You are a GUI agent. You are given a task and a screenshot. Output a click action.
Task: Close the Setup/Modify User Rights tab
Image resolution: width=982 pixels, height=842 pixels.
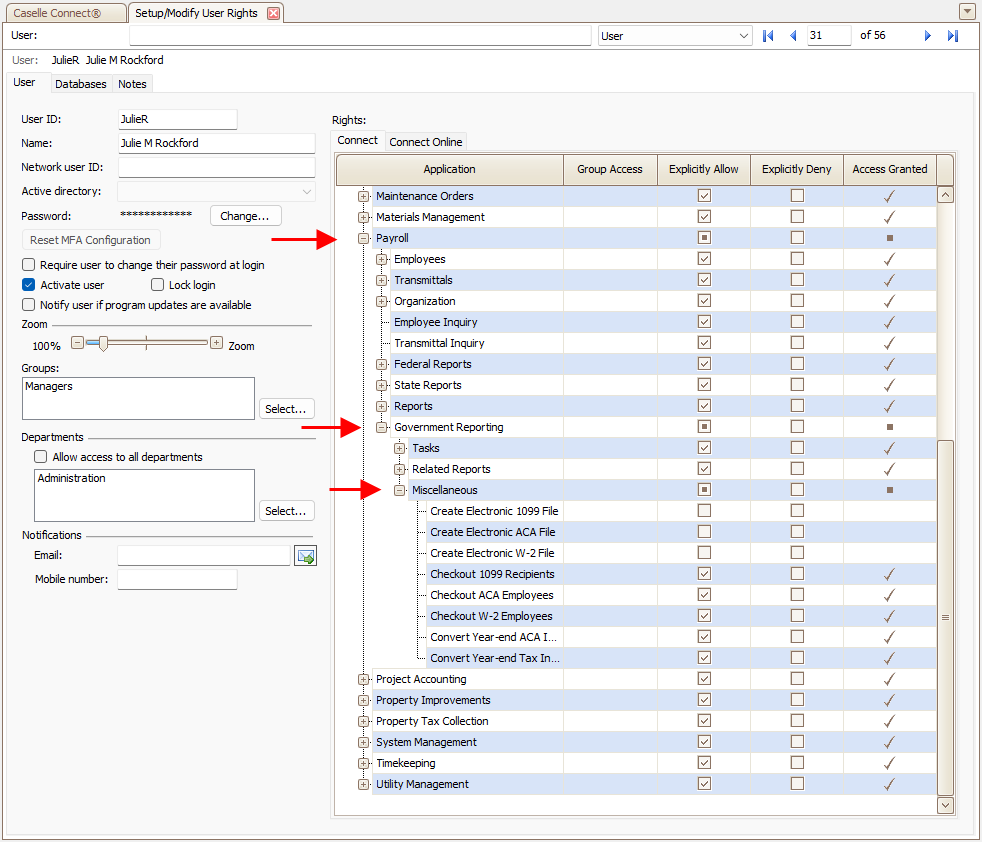point(273,13)
